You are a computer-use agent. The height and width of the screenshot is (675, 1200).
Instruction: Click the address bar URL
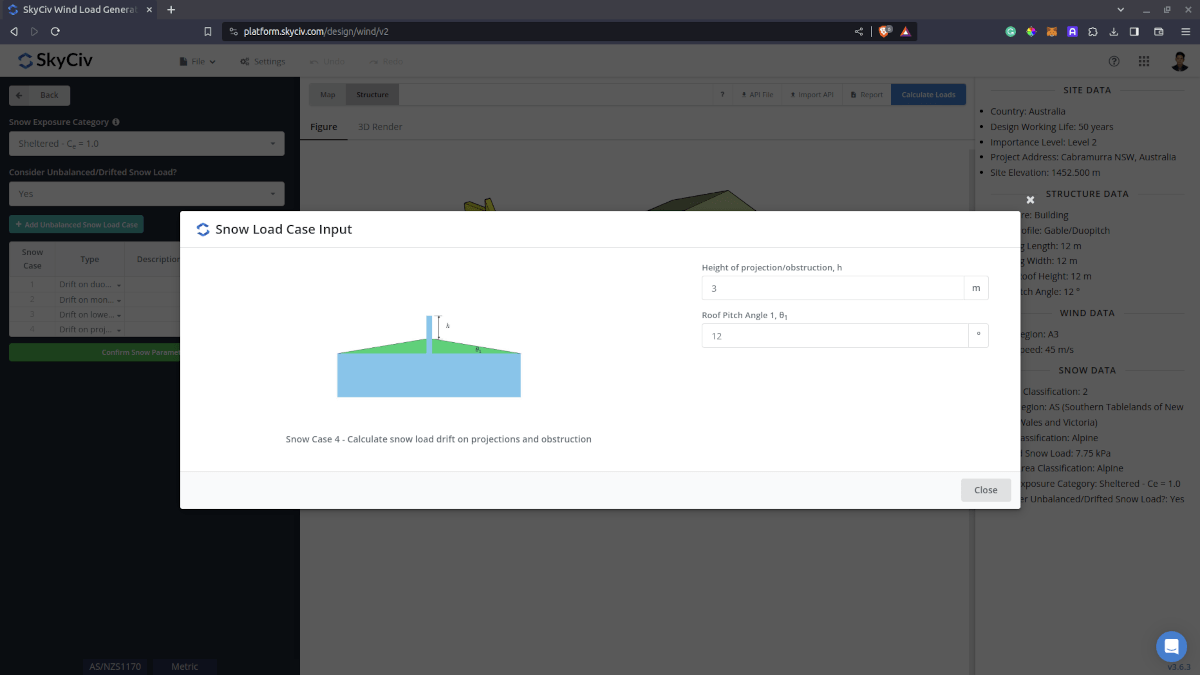[316, 31]
